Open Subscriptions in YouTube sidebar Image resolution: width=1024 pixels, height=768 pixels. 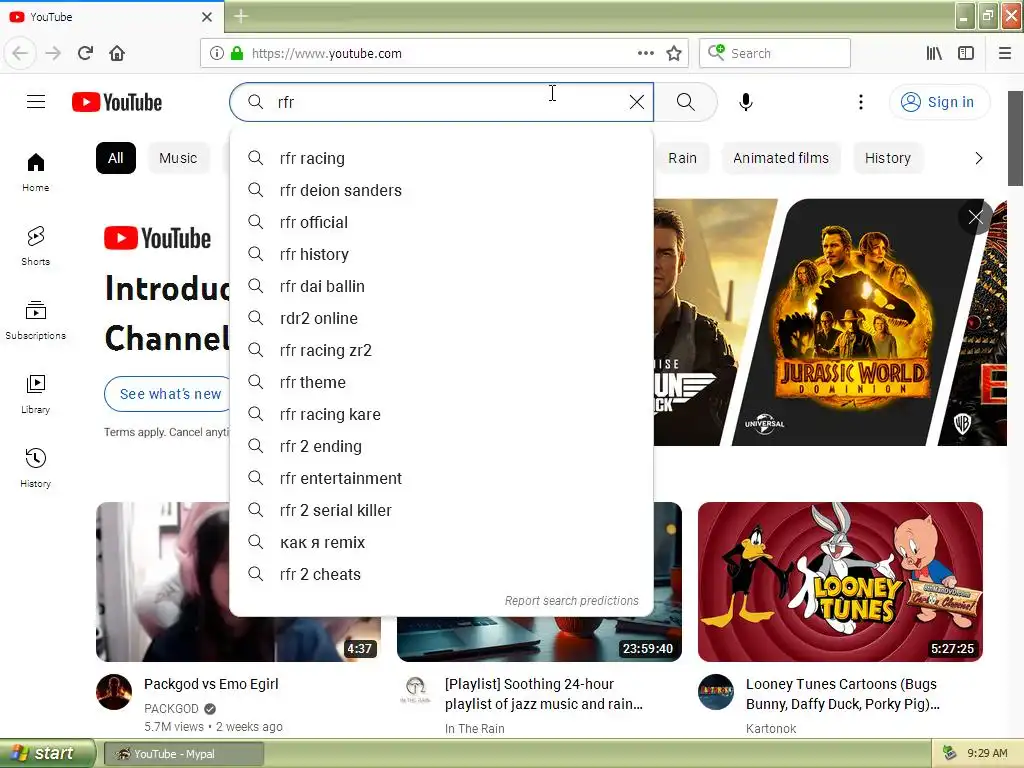[36, 320]
